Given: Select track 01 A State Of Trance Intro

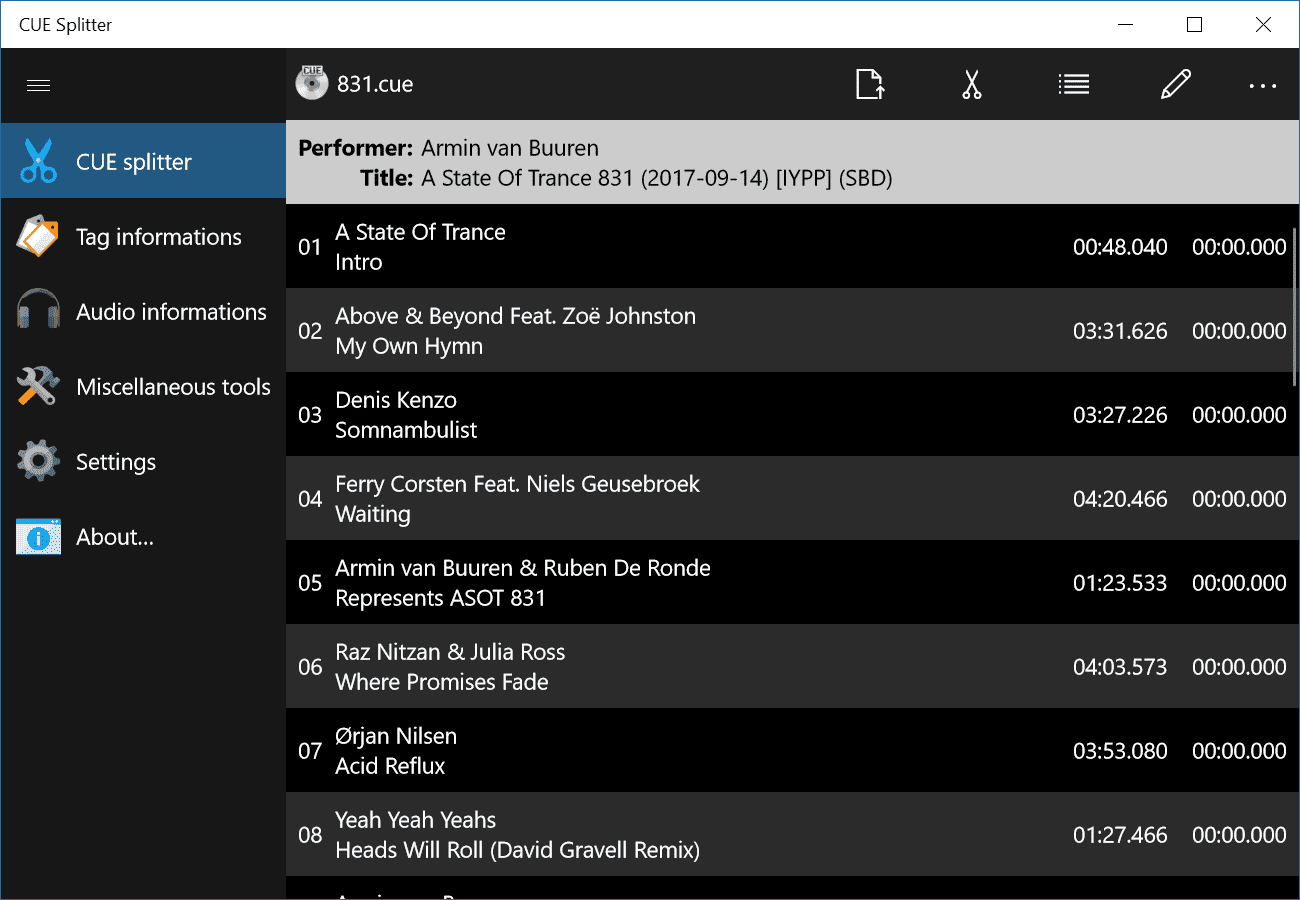Looking at the screenshot, I should click(793, 247).
